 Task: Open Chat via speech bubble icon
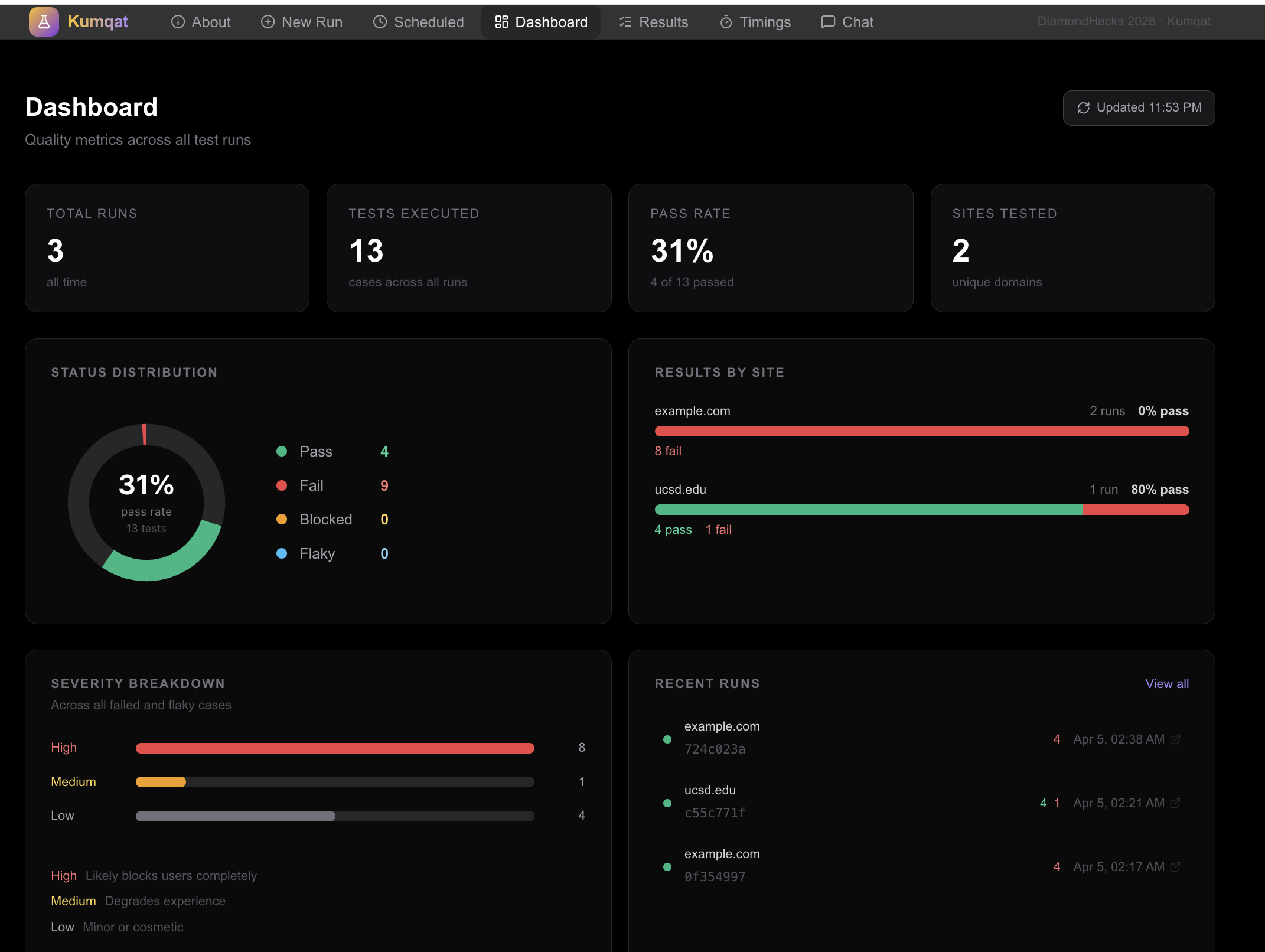[x=828, y=22]
